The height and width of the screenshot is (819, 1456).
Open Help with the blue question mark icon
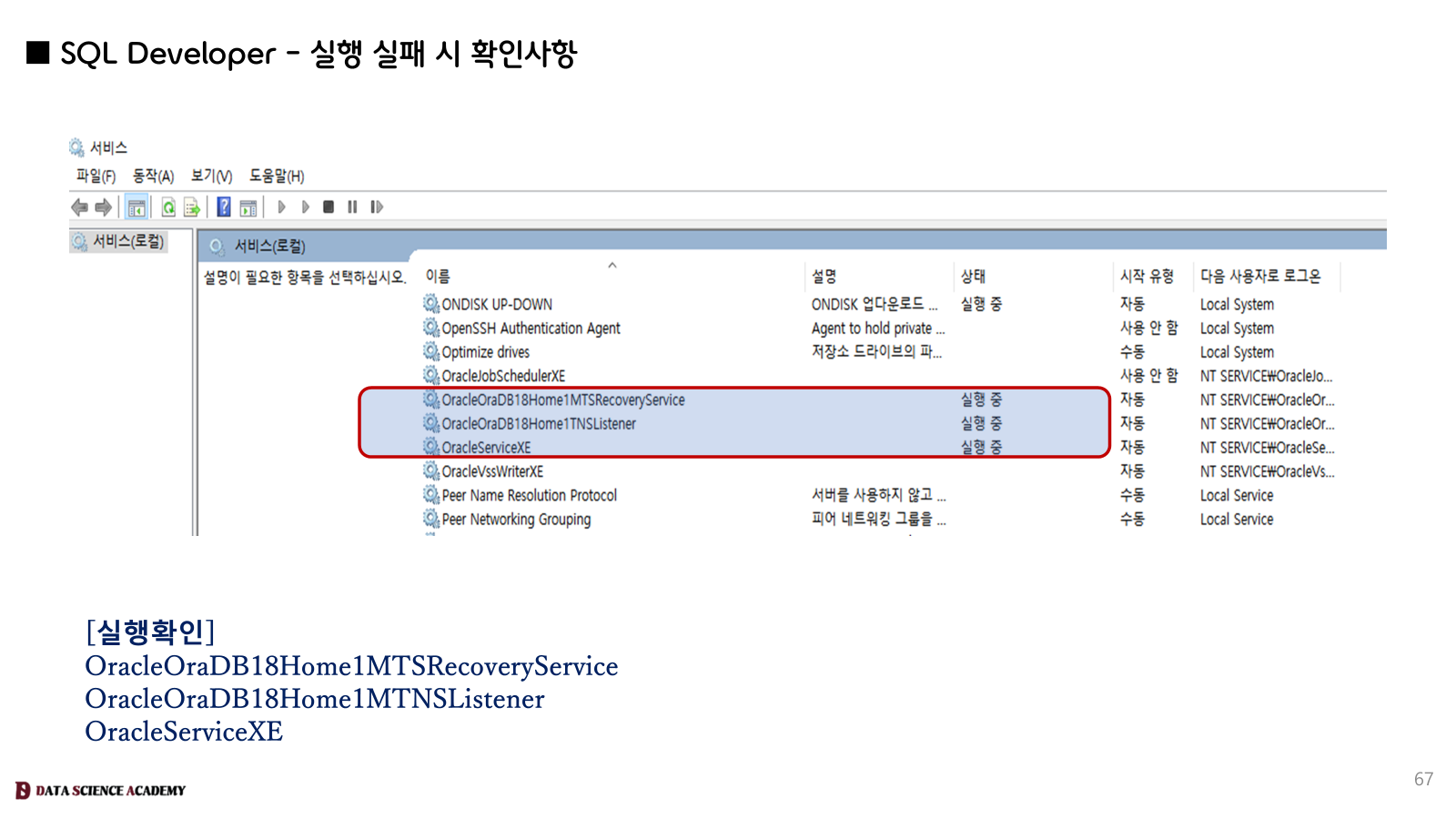224,207
